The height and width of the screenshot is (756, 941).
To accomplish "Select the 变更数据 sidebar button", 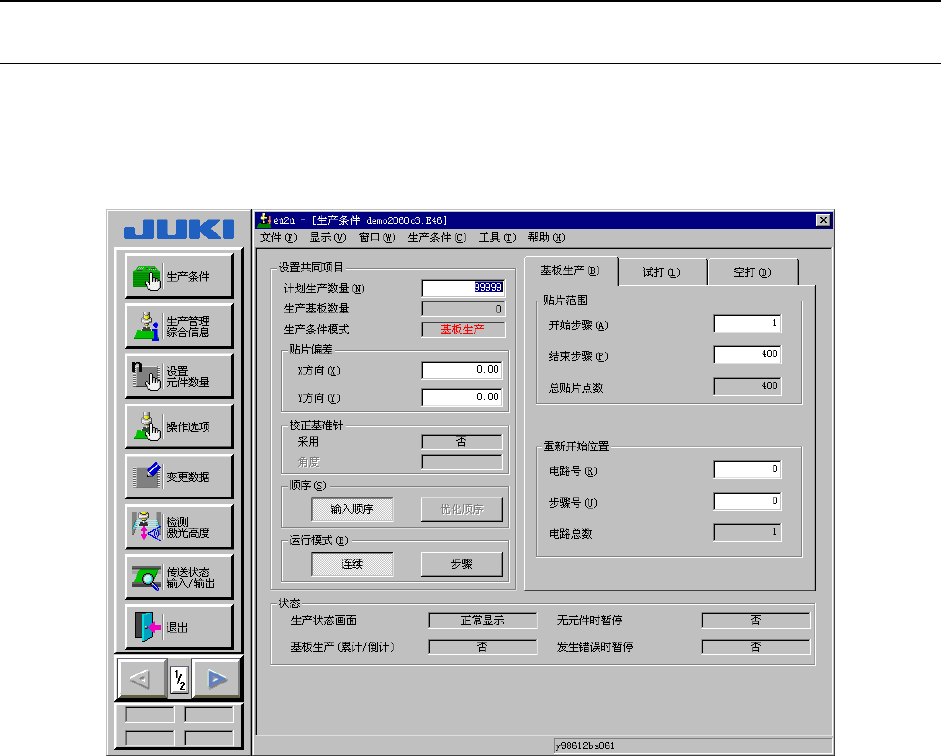I will pyautogui.click(x=179, y=476).
